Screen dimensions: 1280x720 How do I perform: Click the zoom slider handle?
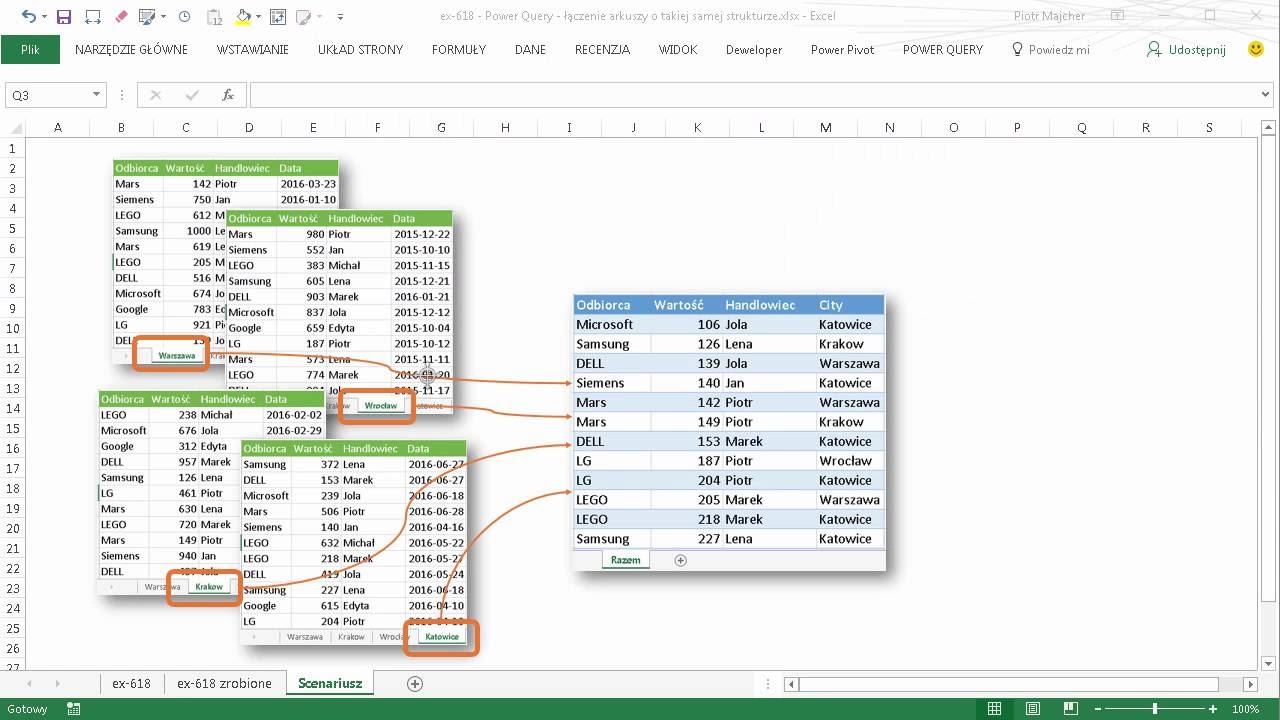(x=1155, y=709)
